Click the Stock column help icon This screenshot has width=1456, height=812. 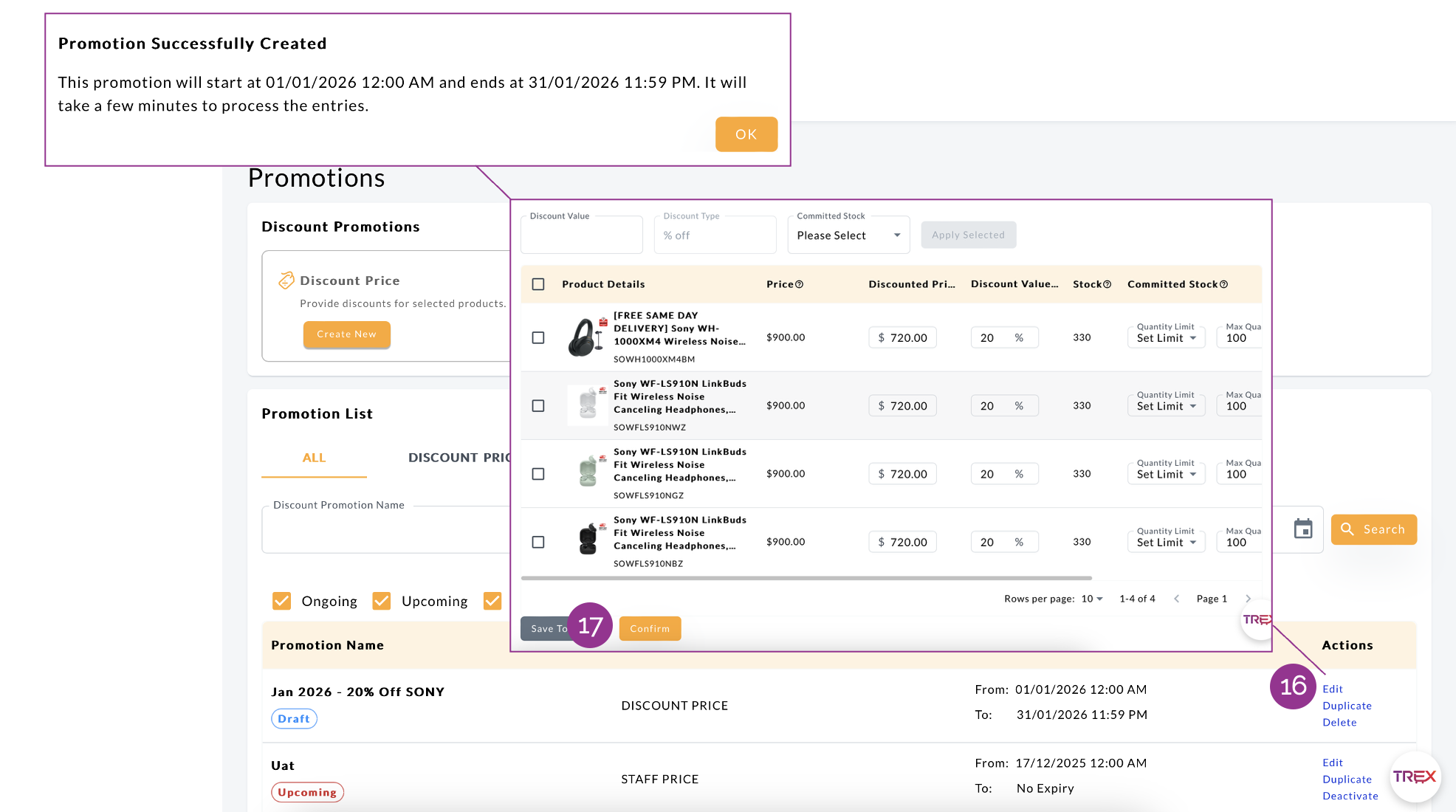1107,284
